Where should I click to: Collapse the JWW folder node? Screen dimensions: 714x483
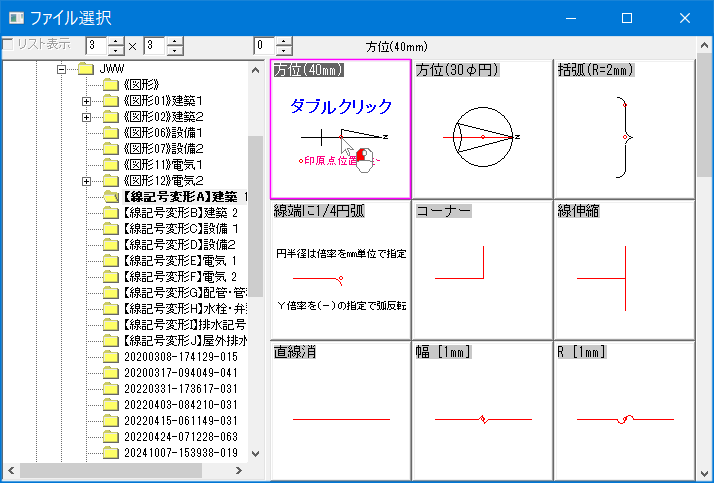pos(61,69)
